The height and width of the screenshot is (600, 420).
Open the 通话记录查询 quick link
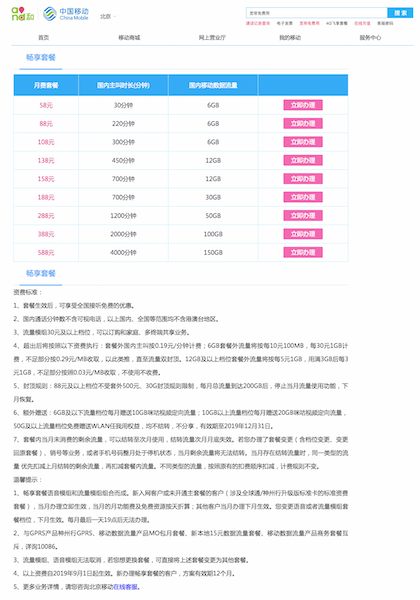[x=257, y=23]
